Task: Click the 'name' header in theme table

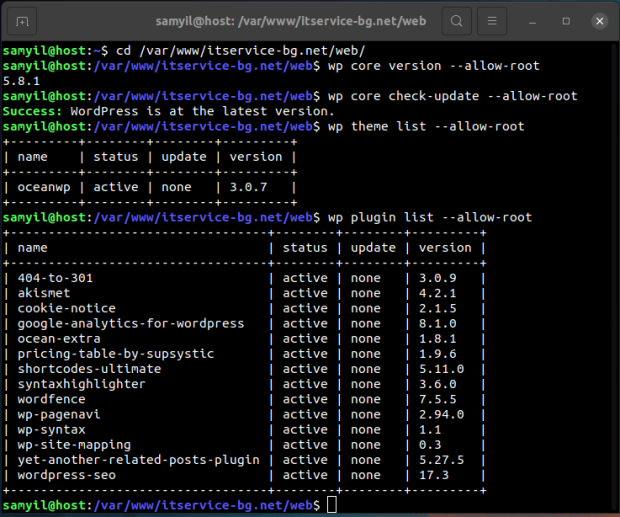Action: (x=32, y=157)
